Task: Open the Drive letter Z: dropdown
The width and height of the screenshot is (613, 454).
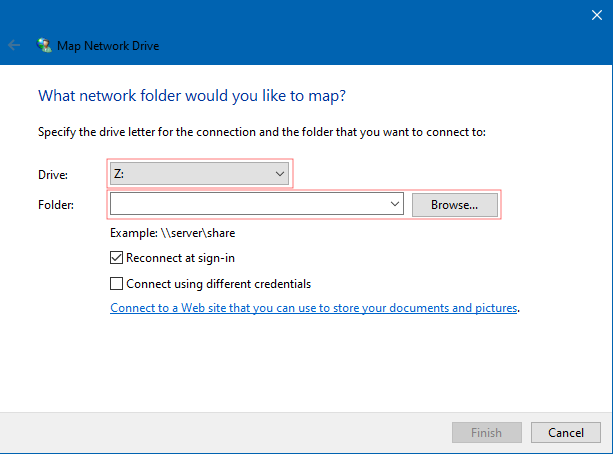Action: tap(198, 174)
